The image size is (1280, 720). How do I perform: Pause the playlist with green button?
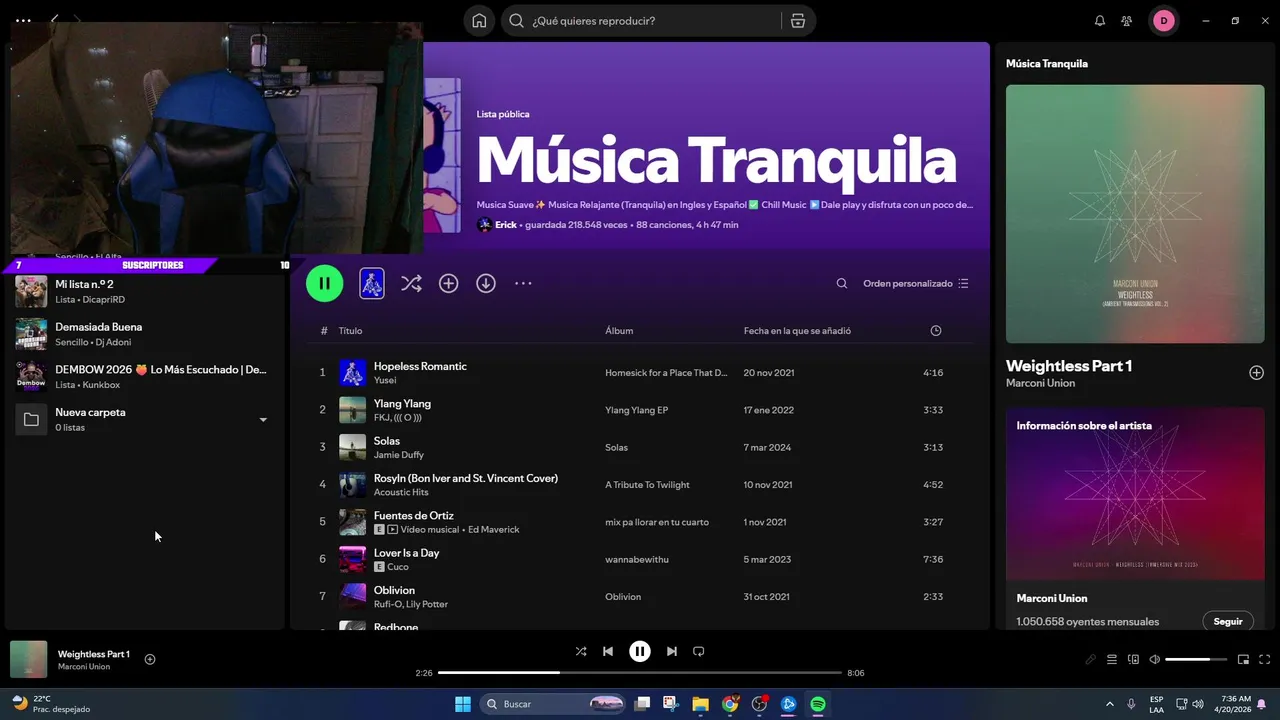(325, 283)
